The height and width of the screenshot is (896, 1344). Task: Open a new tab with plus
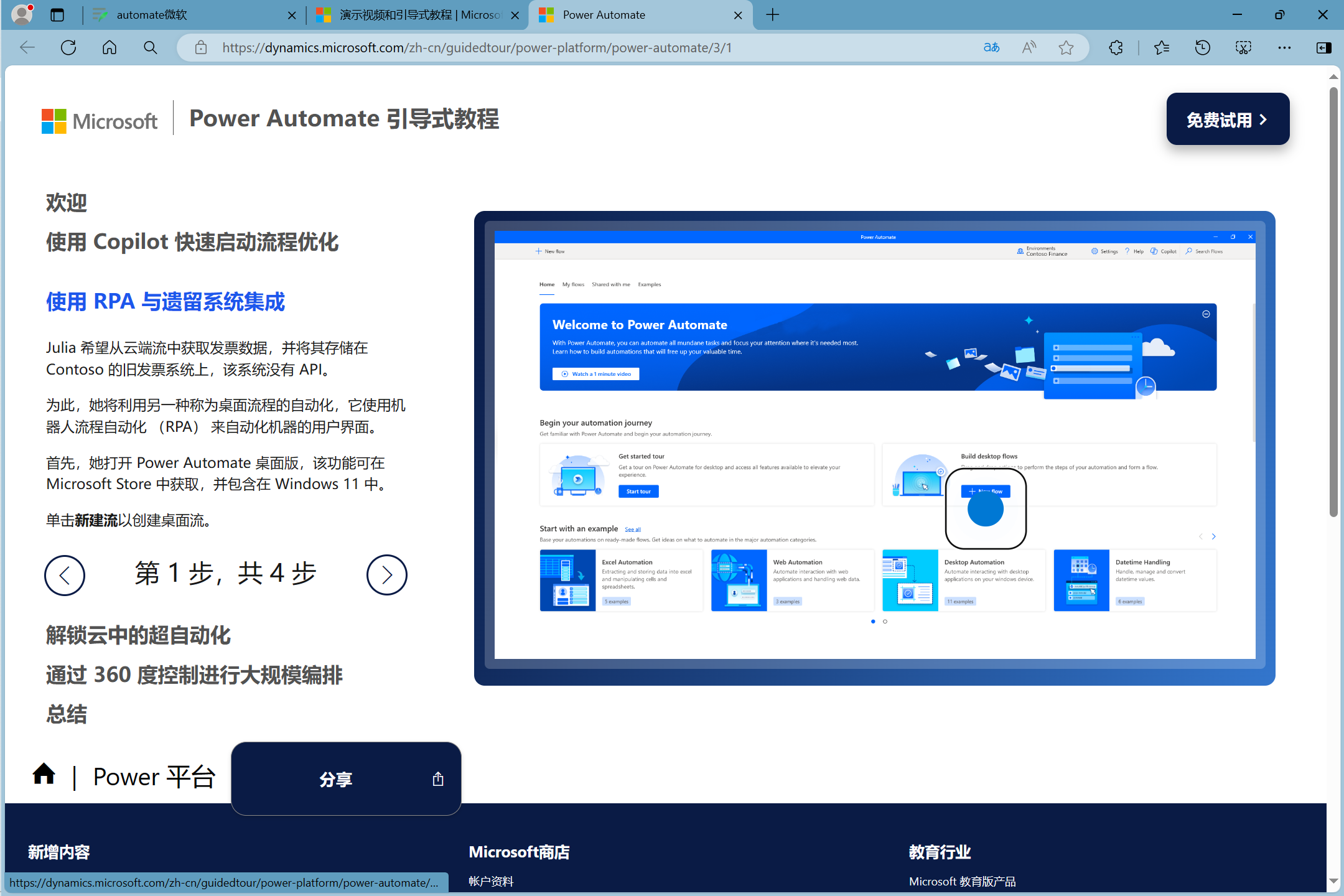click(772, 15)
